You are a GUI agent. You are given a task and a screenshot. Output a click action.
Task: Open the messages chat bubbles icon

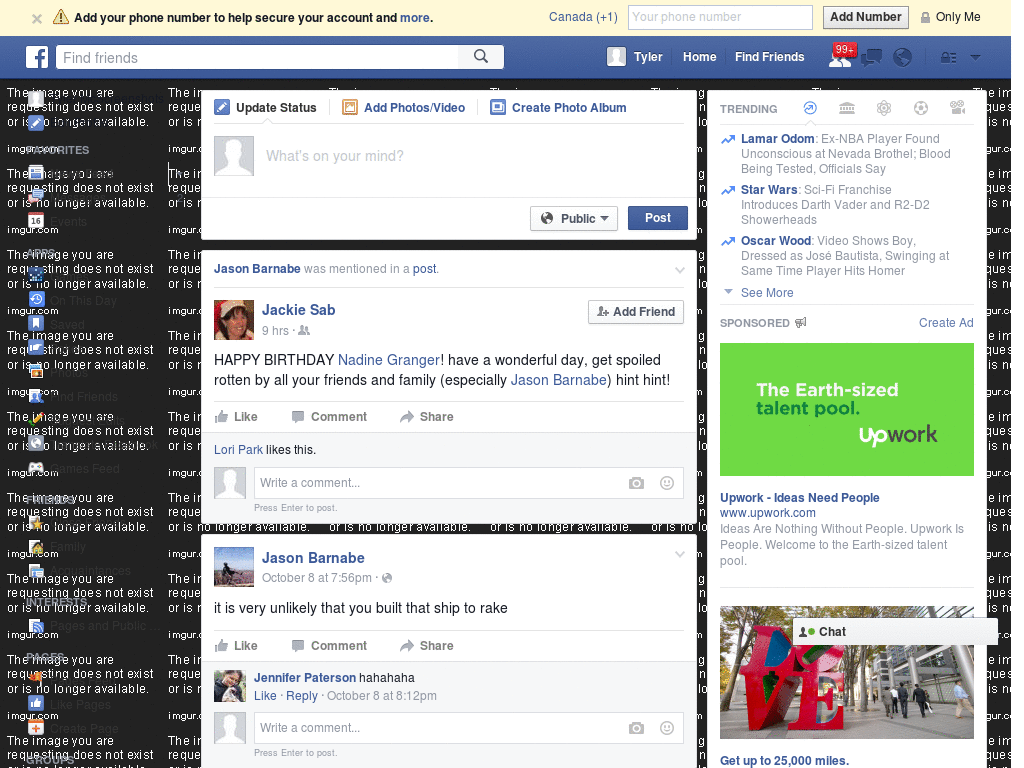tap(871, 57)
